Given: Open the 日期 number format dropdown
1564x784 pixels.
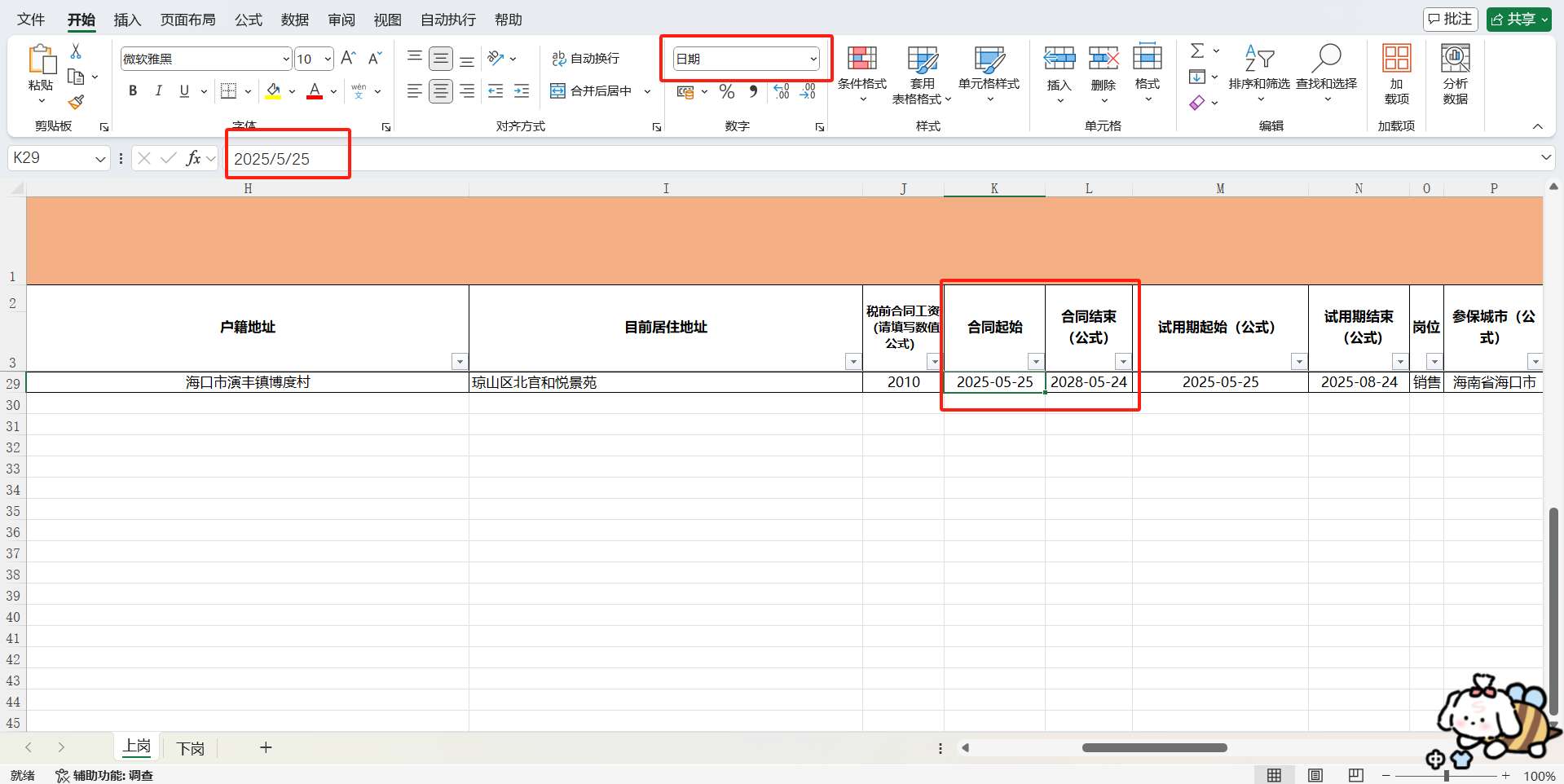Looking at the screenshot, I should (813, 58).
